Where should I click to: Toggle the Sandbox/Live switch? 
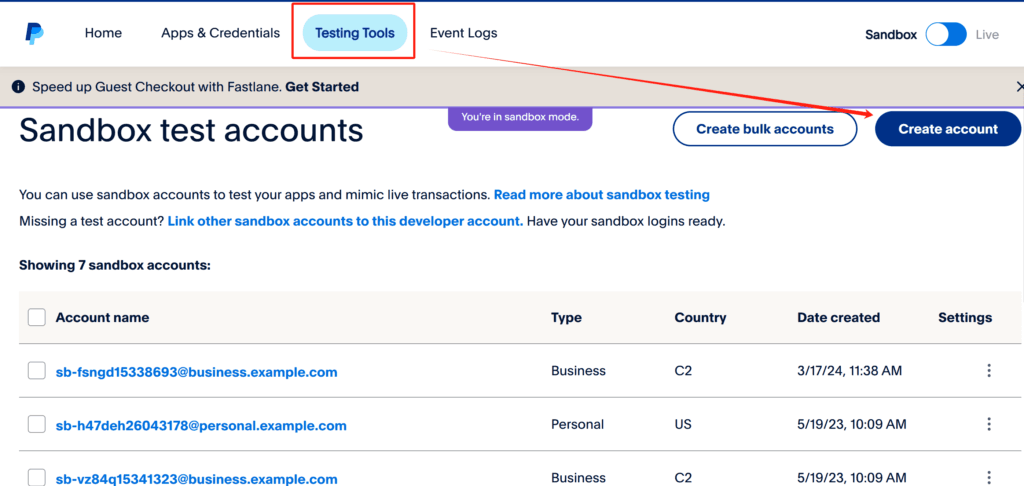pyautogui.click(x=946, y=34)
